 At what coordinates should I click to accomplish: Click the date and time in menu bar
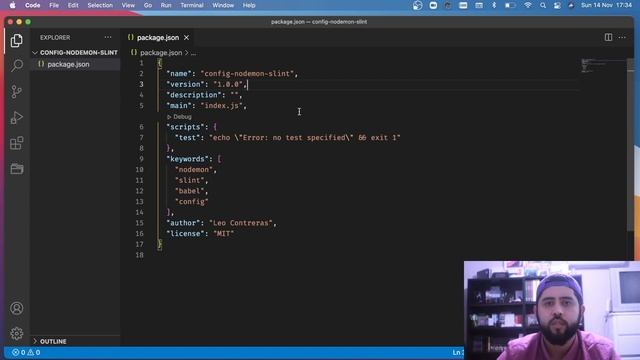click(x=606, y=5)
